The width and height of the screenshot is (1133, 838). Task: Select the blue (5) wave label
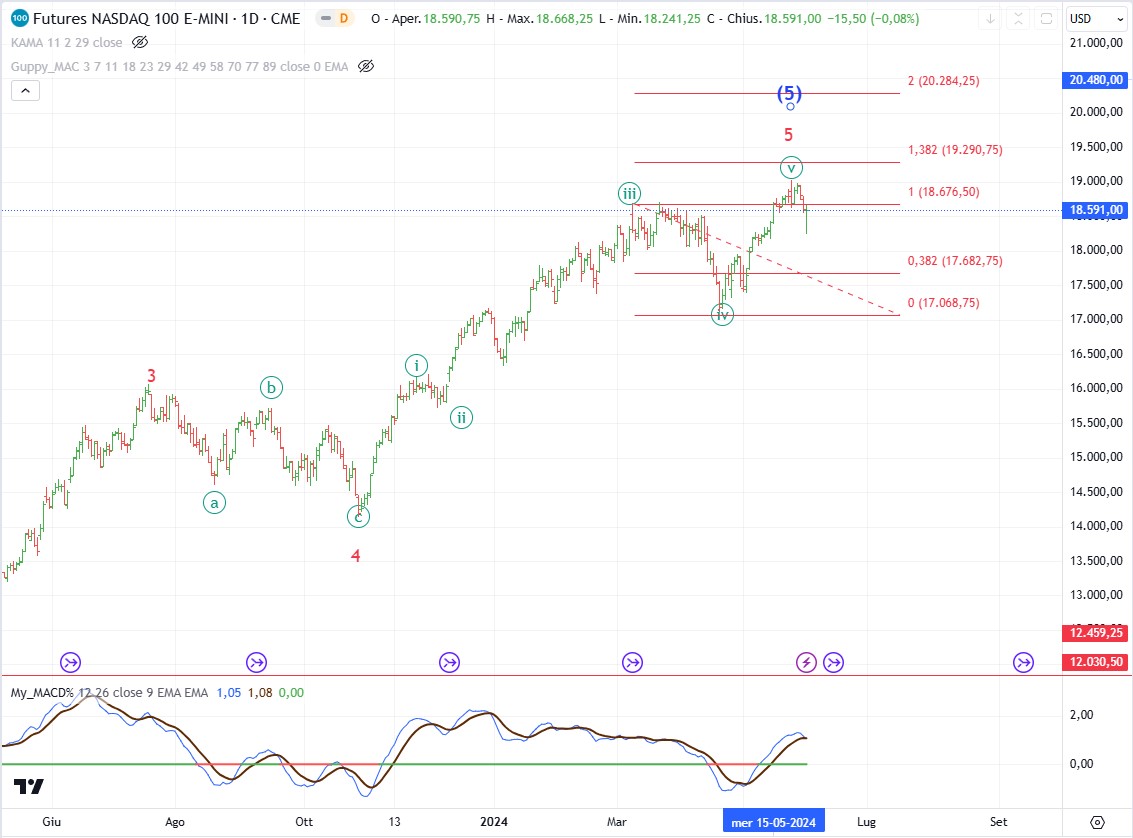point(789,92)
